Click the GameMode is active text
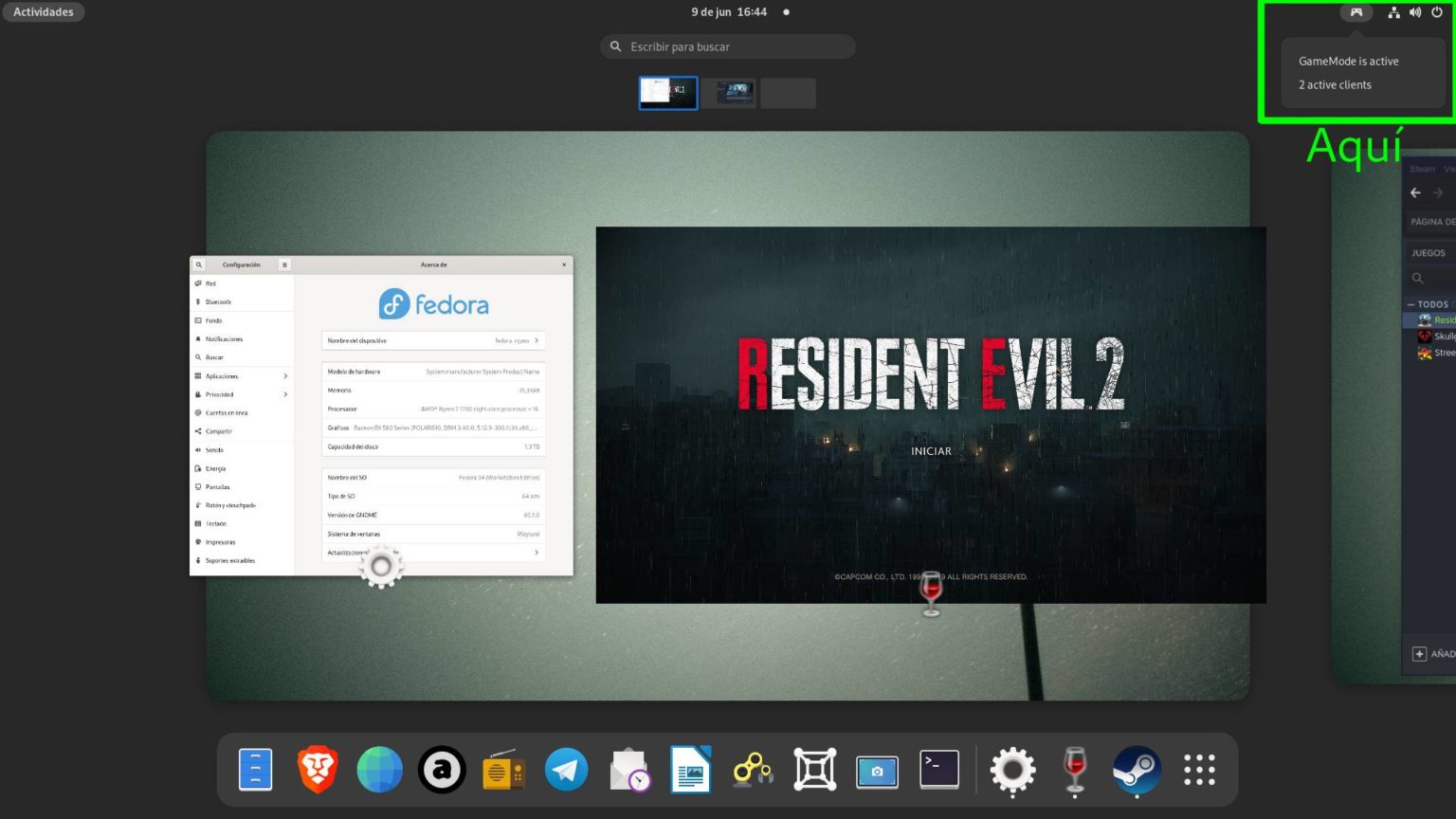 pyautogui.click(x=1348, y=61)
